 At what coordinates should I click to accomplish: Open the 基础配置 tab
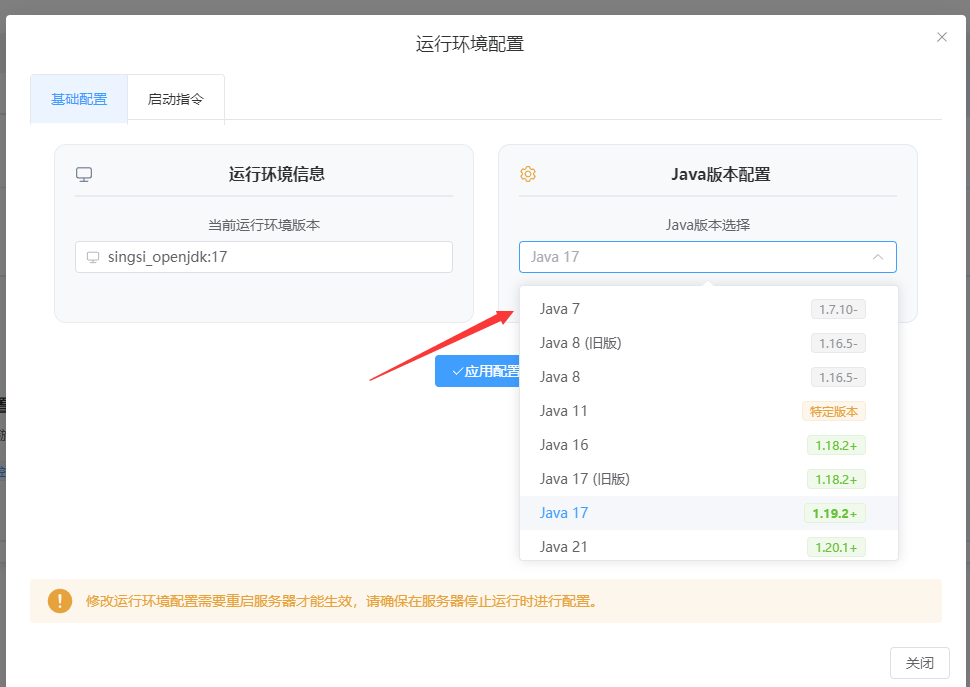click(79, 99)
